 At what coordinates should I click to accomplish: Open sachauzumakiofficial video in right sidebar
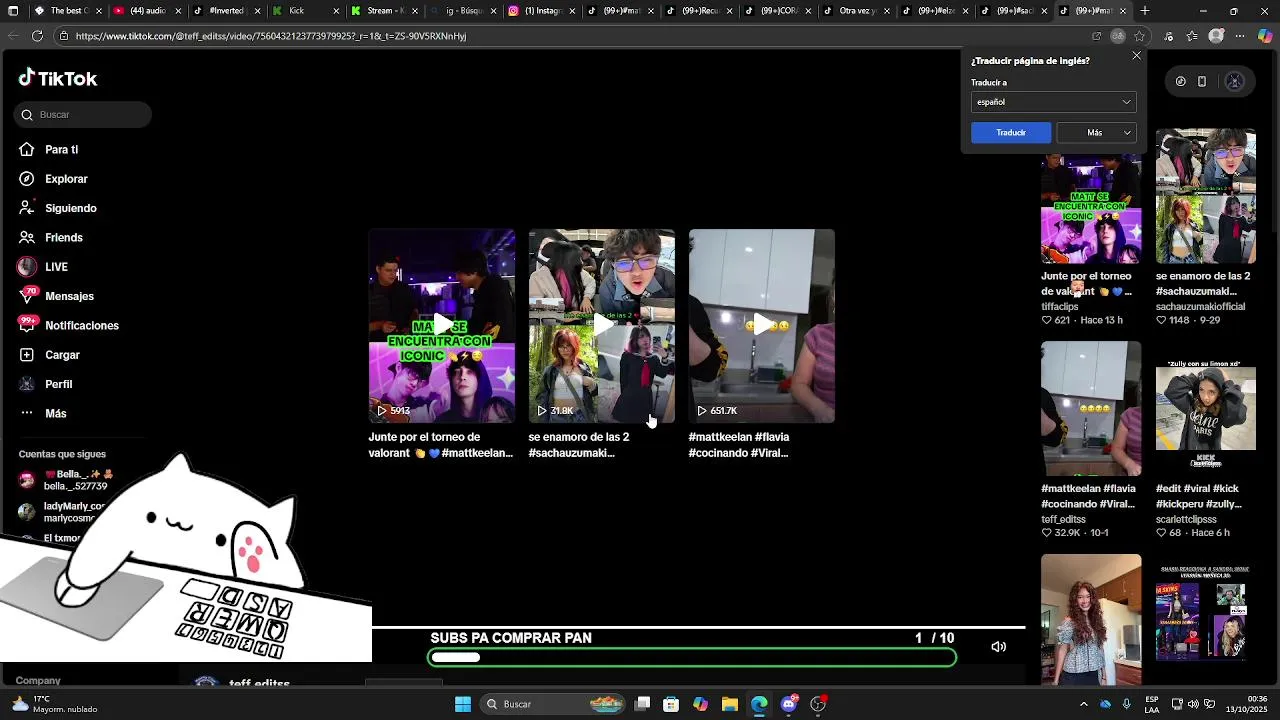click(1206, 196)
